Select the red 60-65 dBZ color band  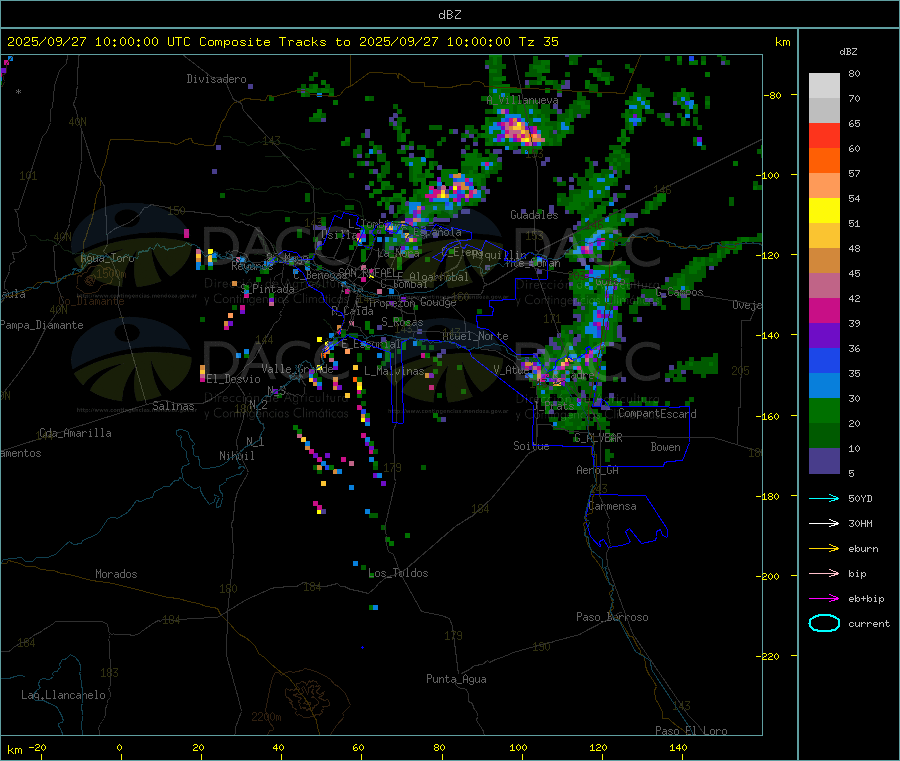click(824, 135)
